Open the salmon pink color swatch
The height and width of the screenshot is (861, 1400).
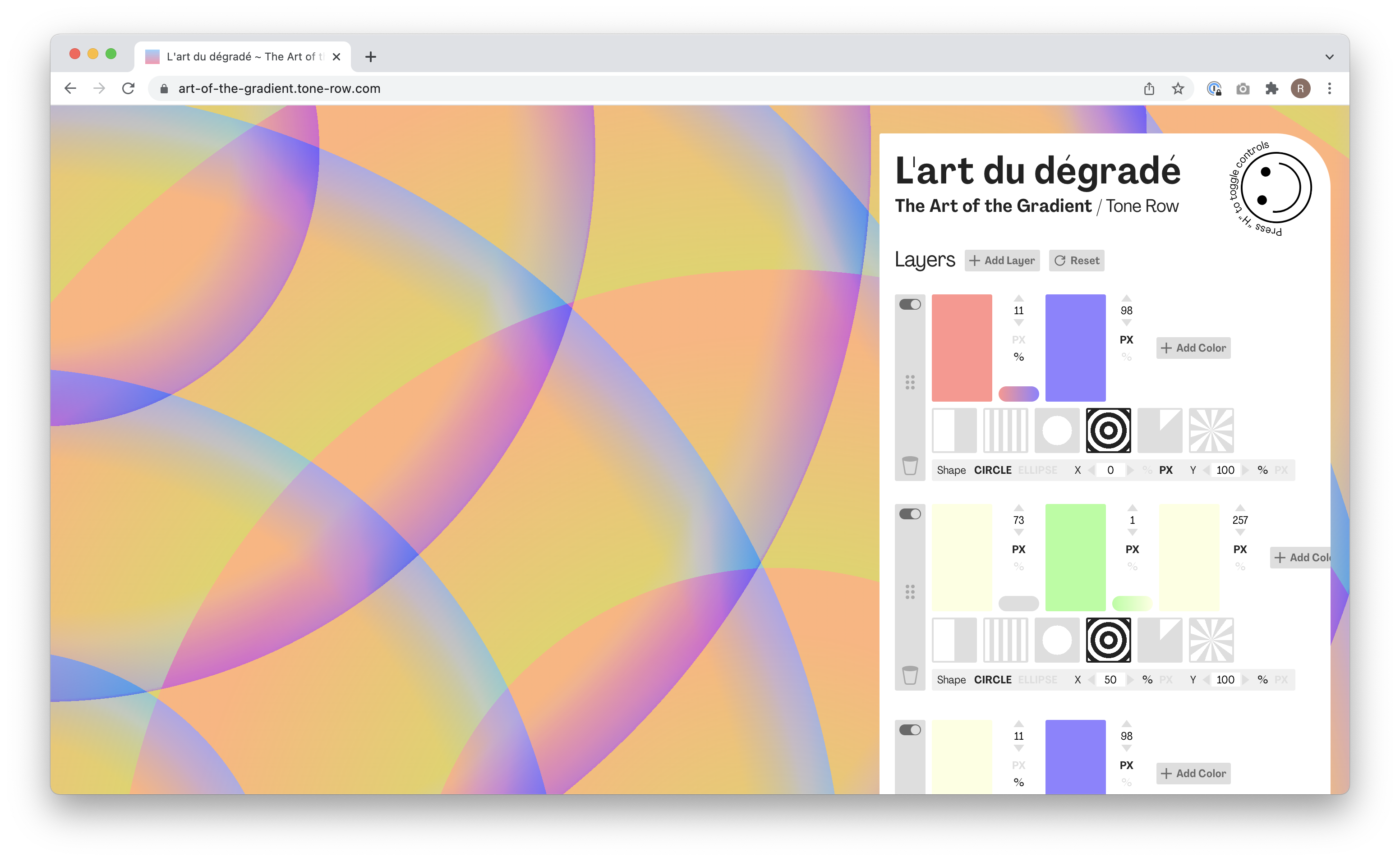coord(962,348)
